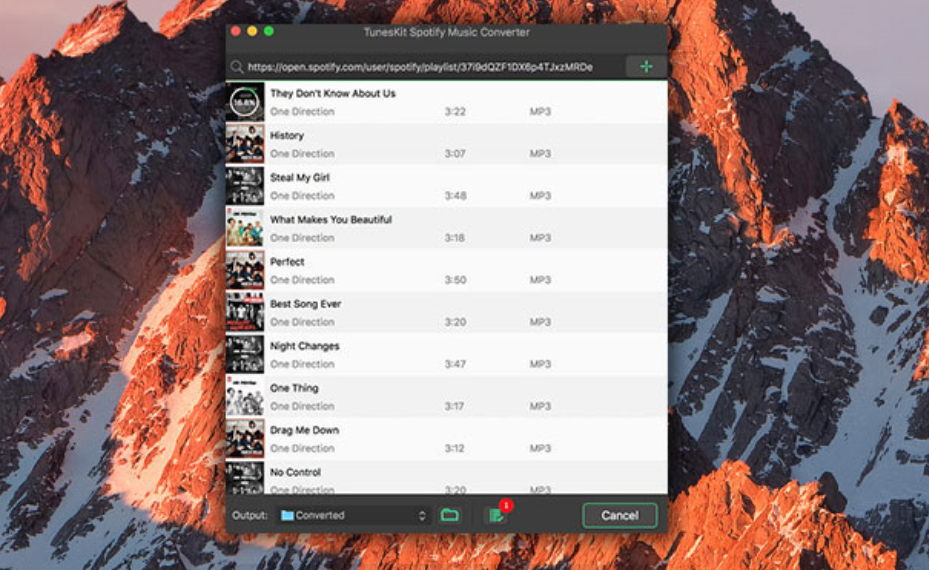Click One Direction artist under Drag Me Down
Image resolution: width=929 pixels, height=570 pixels.
(x=302, y=448)
